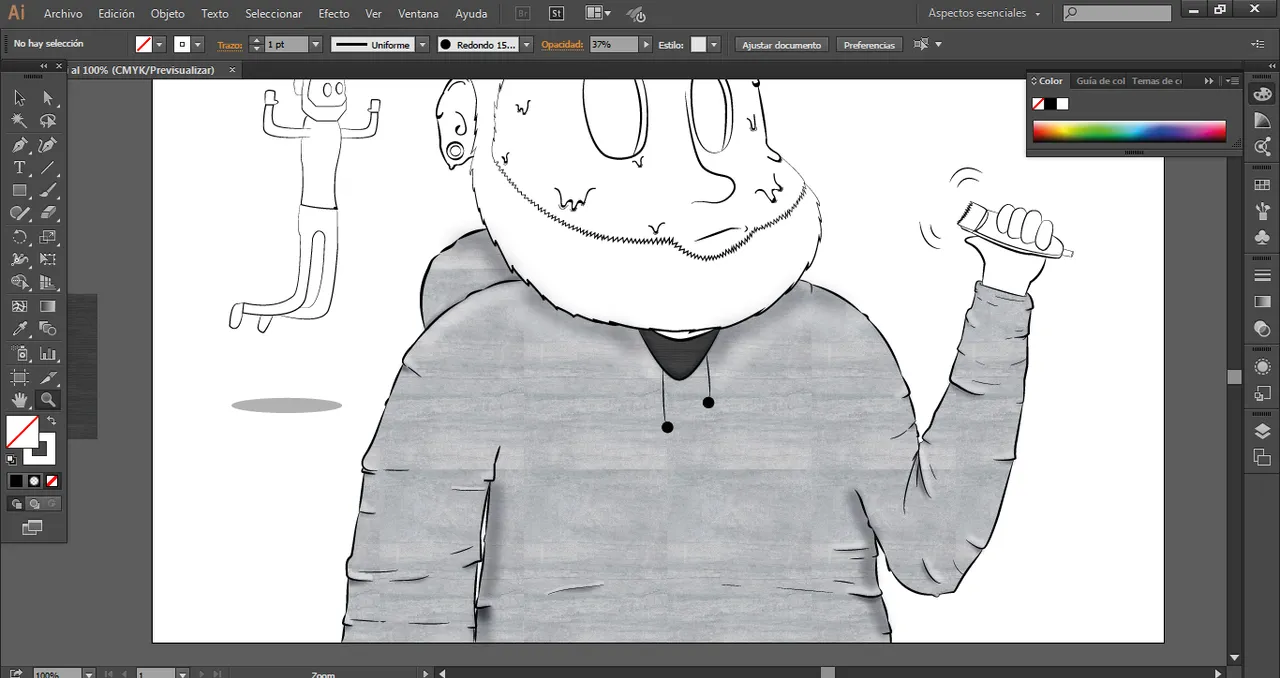The image size is (1280, 678).
Task: Click the Ajustar documento button
Action: 781,45
